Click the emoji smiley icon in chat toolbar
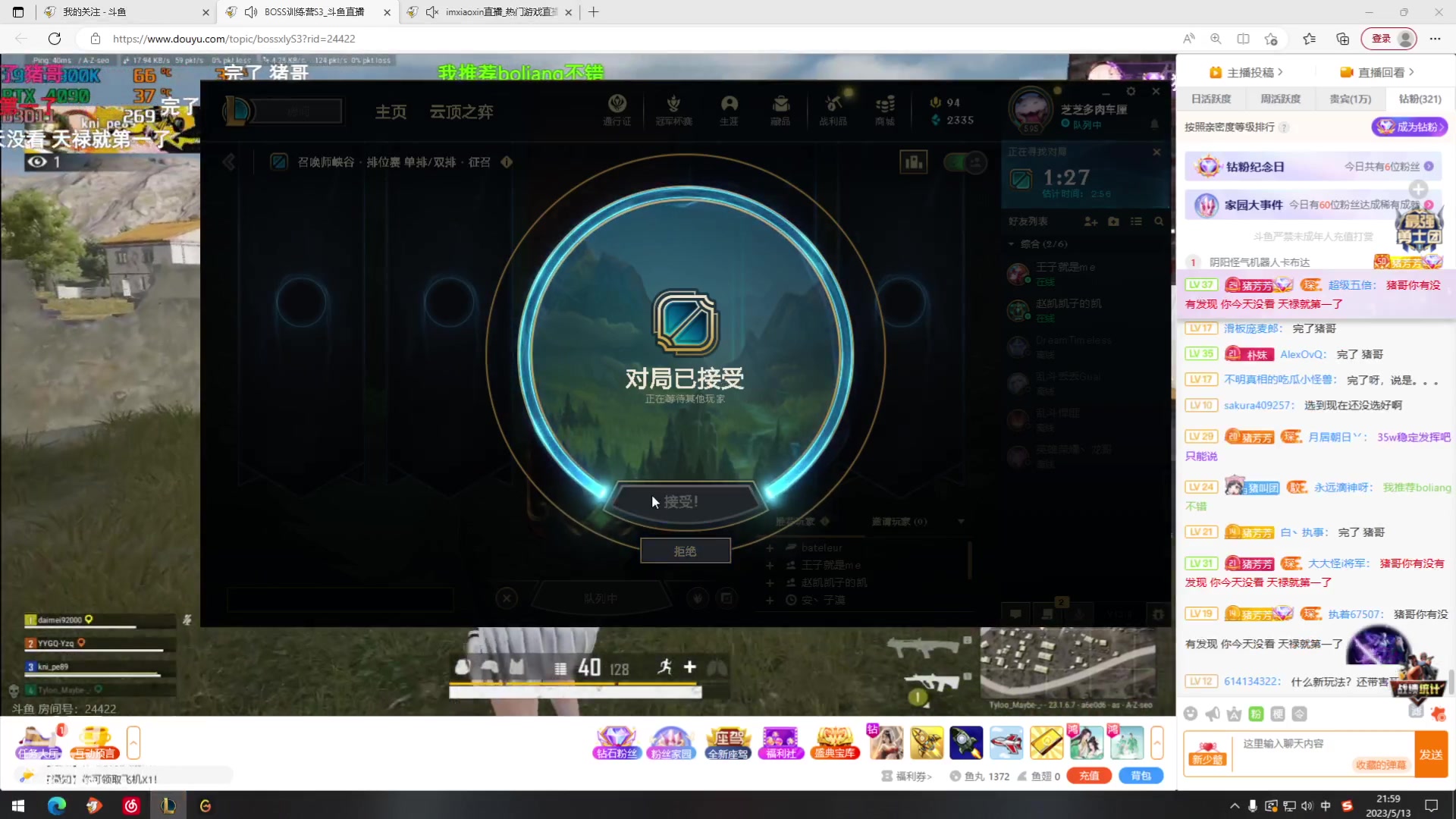 [x=1191, y=714]
